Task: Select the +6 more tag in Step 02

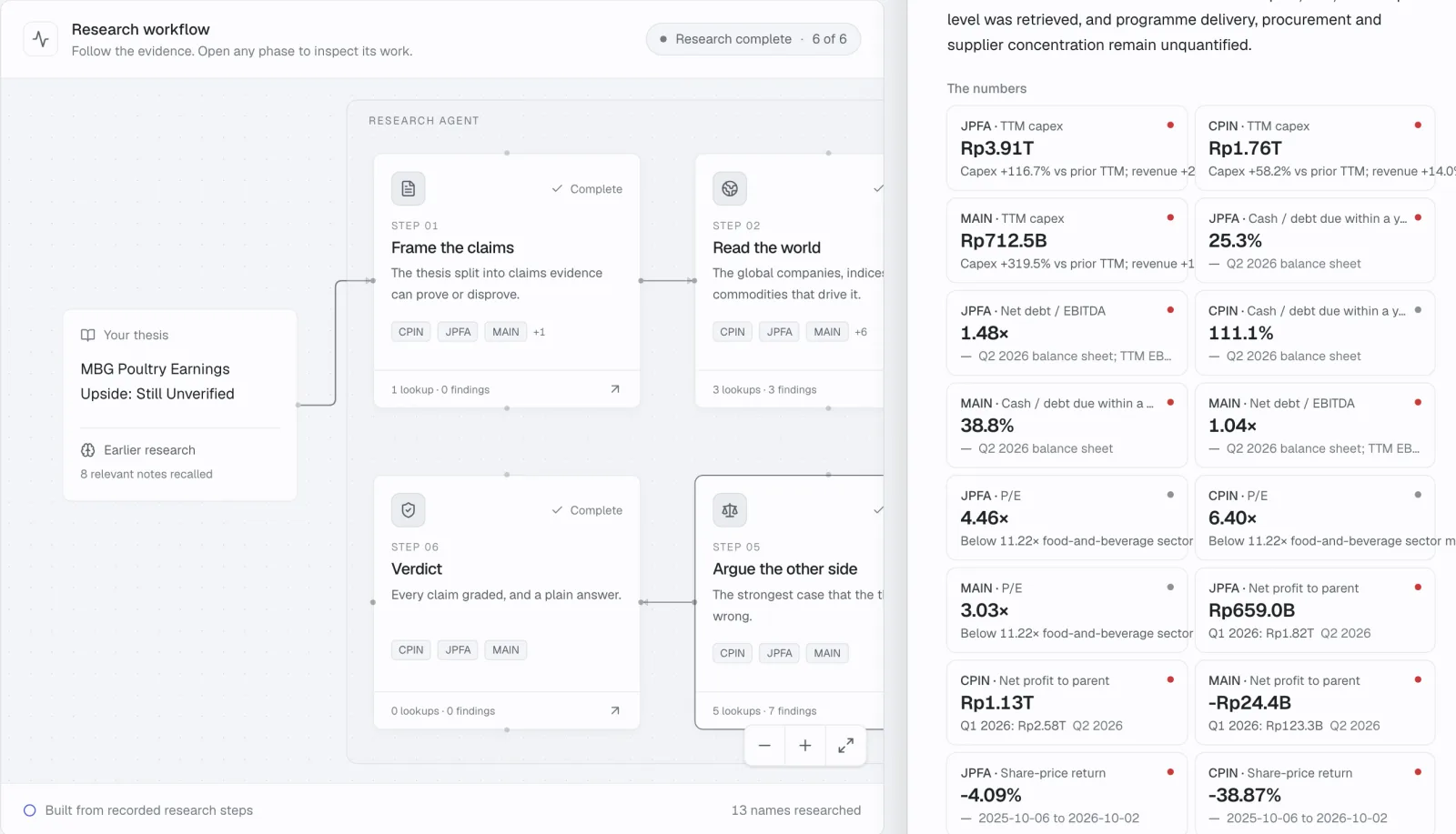Action: tap(861, 332)
